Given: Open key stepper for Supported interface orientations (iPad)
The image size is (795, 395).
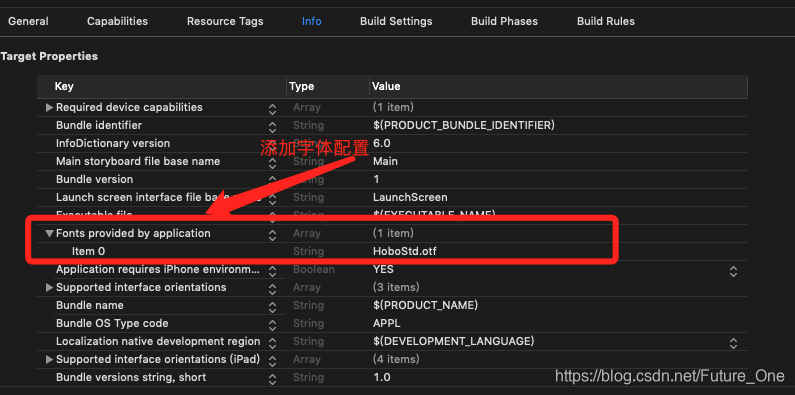Looking at the screenshot, I should pos(272,361).
